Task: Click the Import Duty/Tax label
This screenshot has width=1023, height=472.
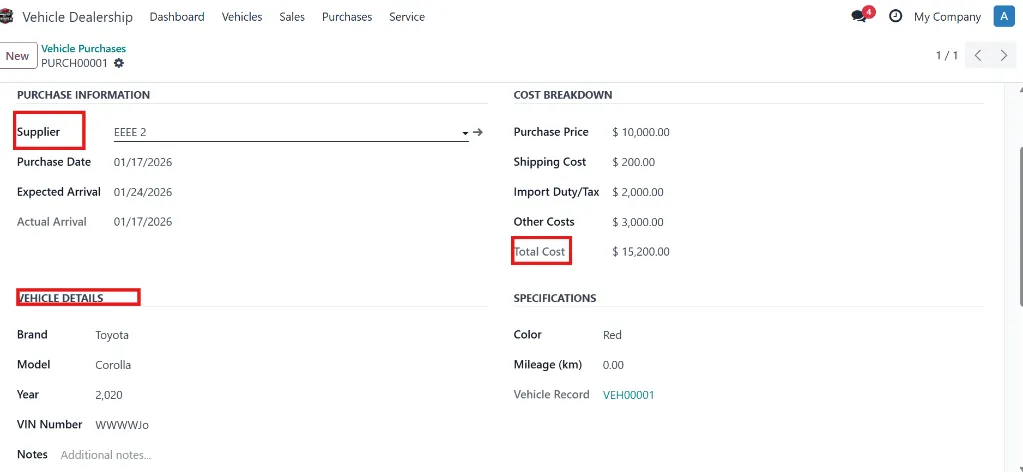Action: (x=557, y=192)
